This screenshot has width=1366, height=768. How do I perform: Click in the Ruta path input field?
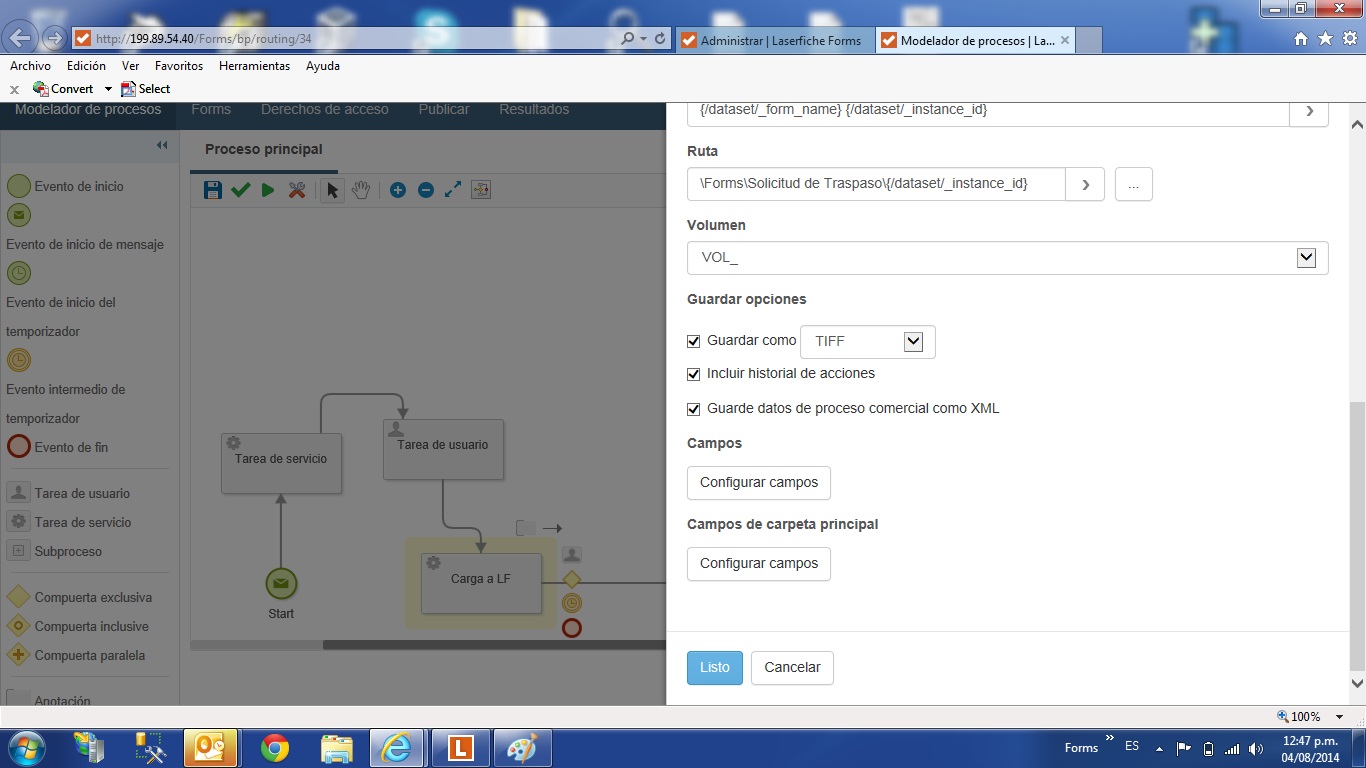[x=876, y=184]
